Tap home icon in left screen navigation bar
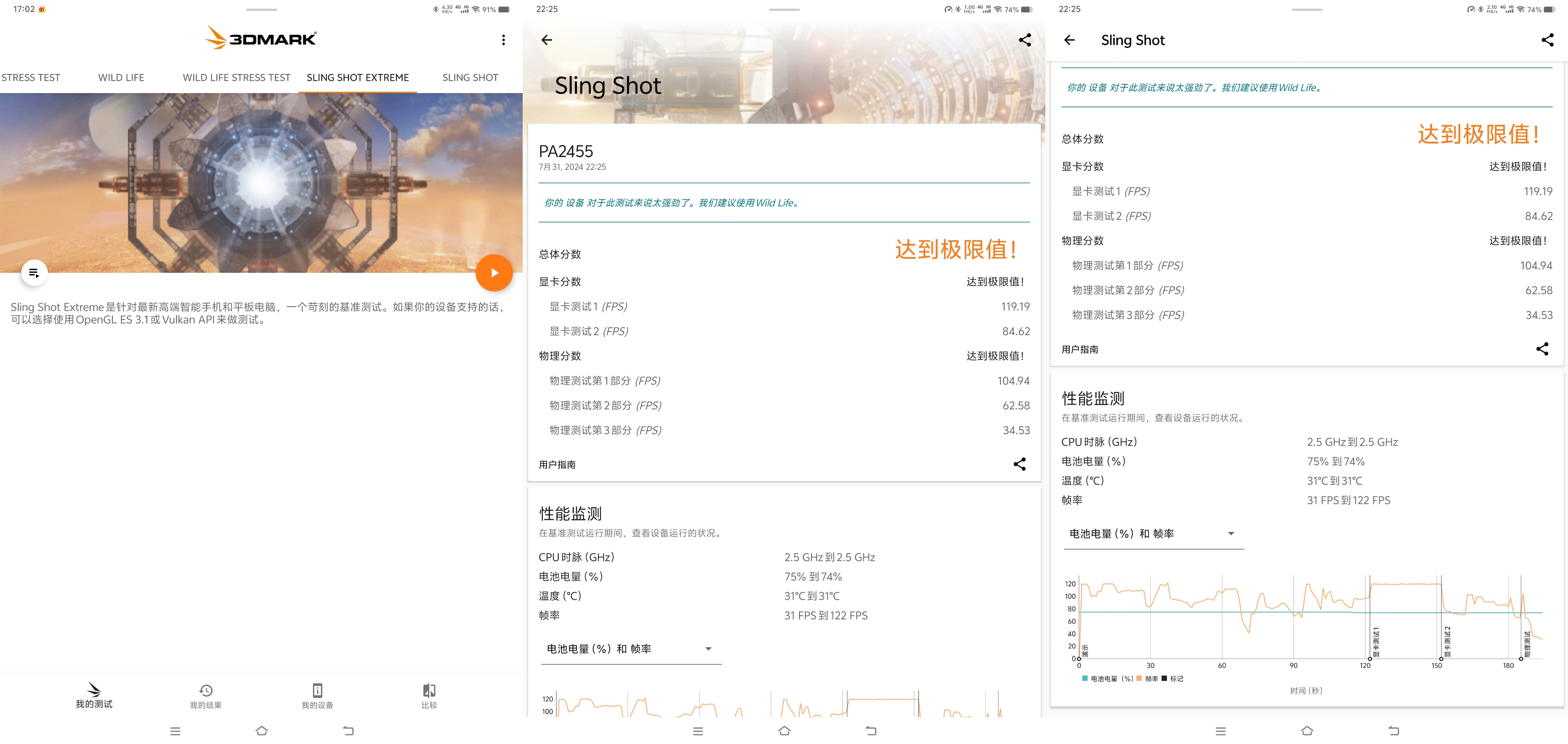The image size is (1568, 744). [x=262, y=731]
